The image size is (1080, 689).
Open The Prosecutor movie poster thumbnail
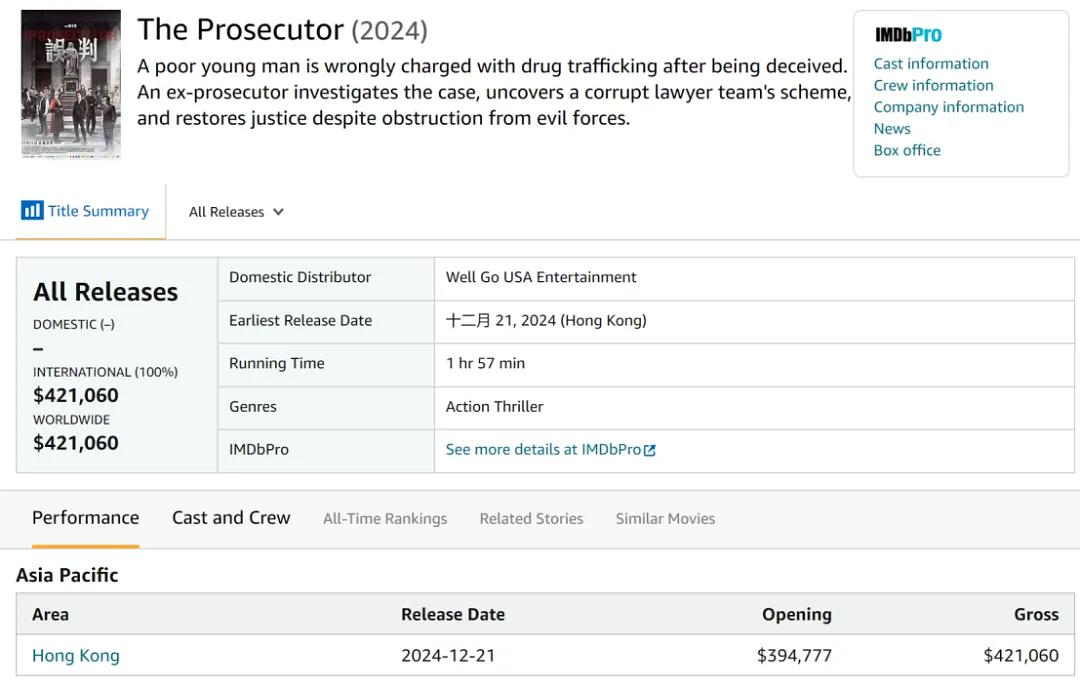click(x=71, y=84)
